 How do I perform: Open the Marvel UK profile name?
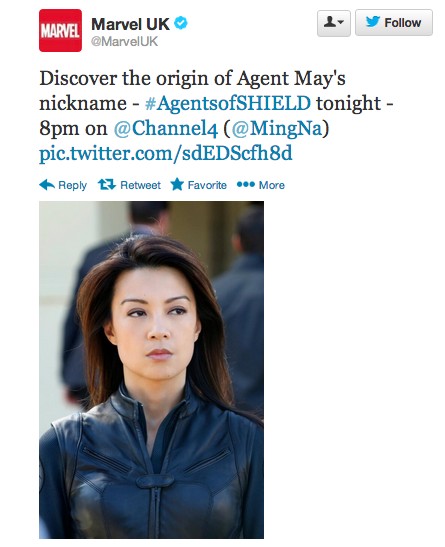click(130, 24)
